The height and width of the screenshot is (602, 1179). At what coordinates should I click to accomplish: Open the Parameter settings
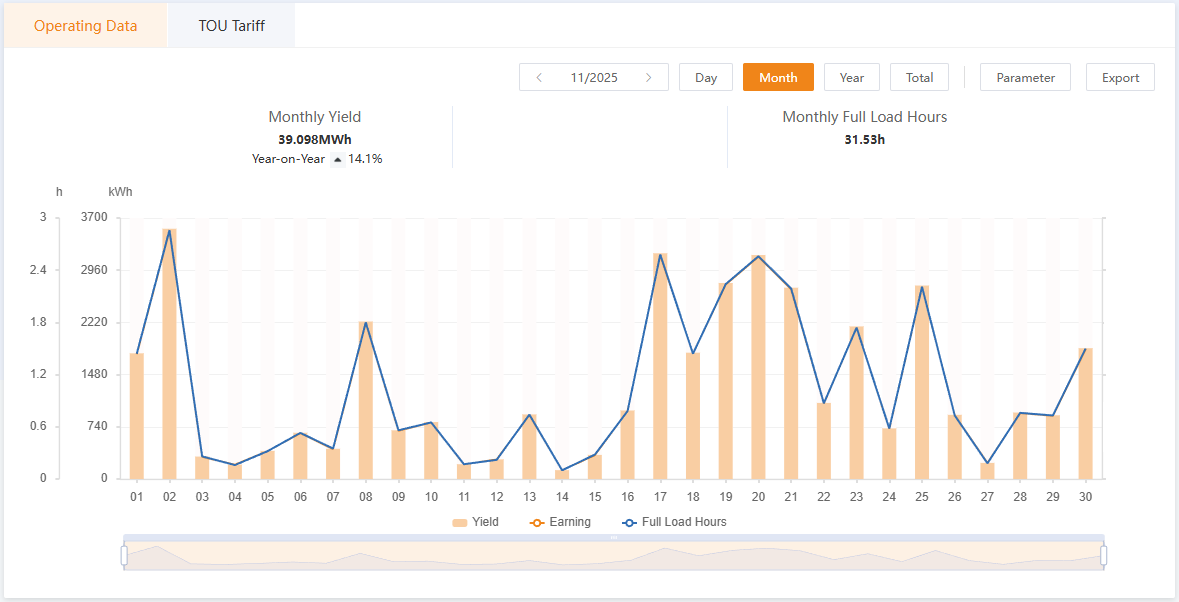[x=1025, y=78]
